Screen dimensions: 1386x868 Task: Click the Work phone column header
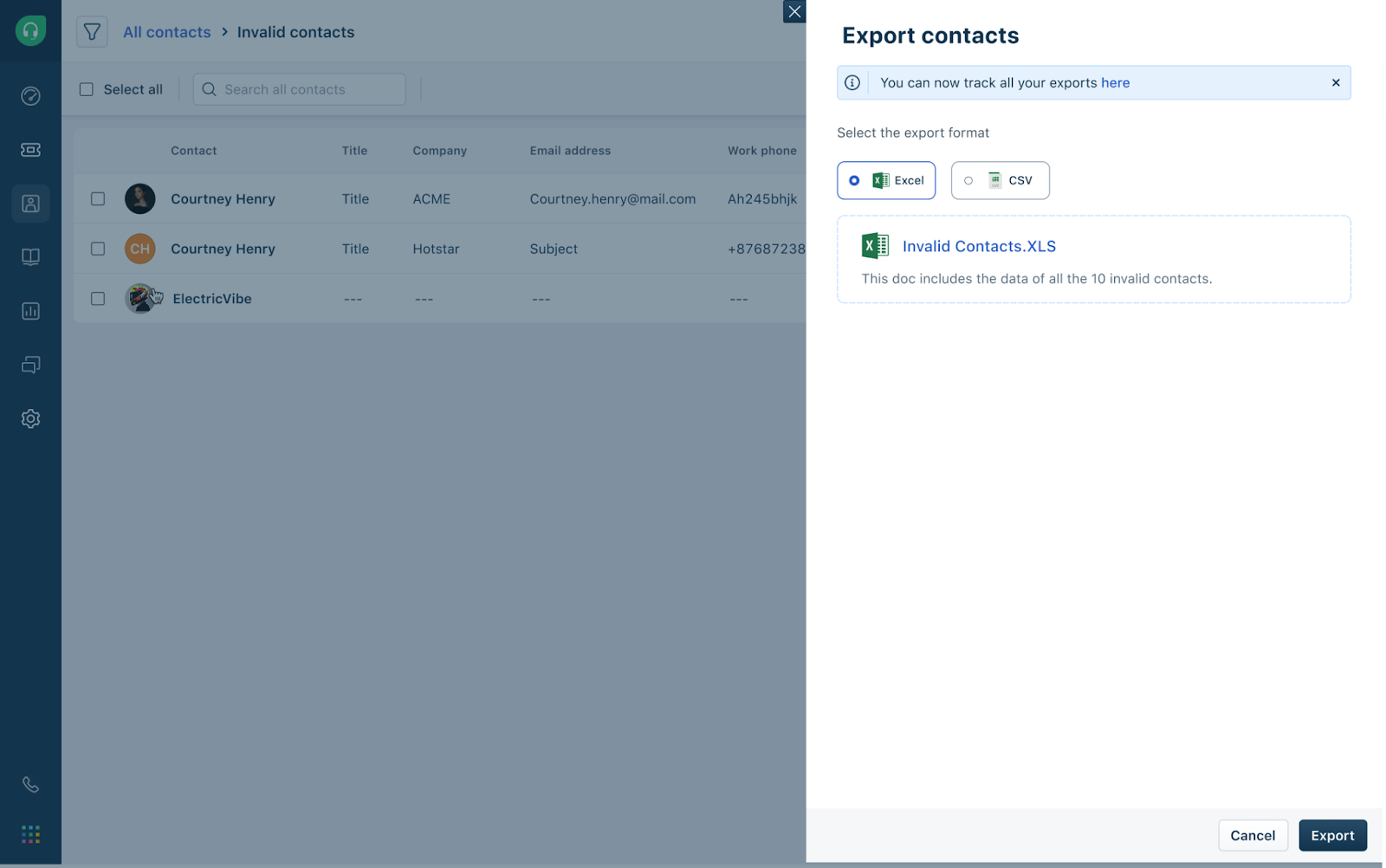point(761,151)
